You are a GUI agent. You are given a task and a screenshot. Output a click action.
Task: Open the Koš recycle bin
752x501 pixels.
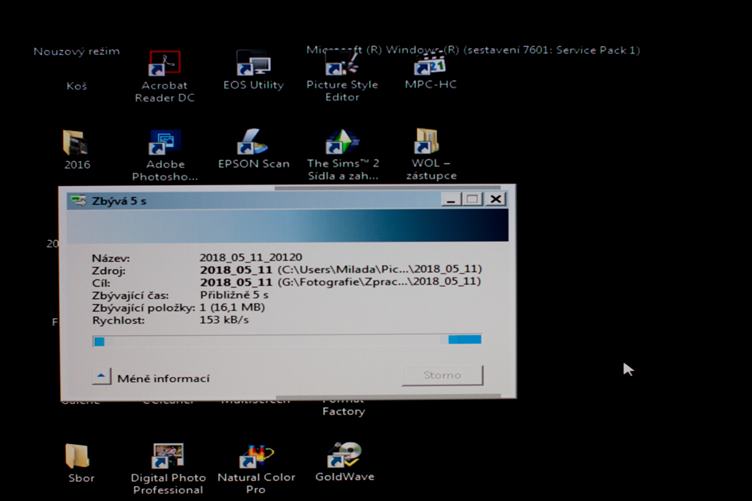[x=77, y=86]
